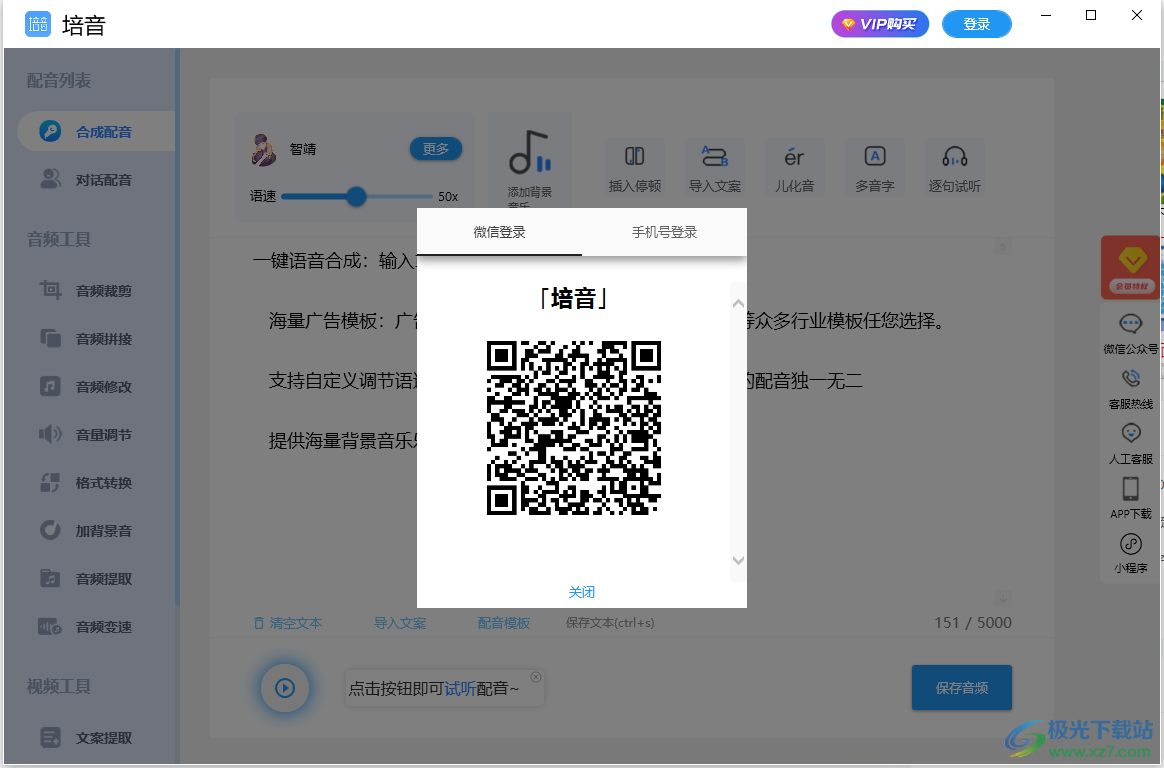
Task: Click the 儿化音 toolbar icon
Action: 794,157
